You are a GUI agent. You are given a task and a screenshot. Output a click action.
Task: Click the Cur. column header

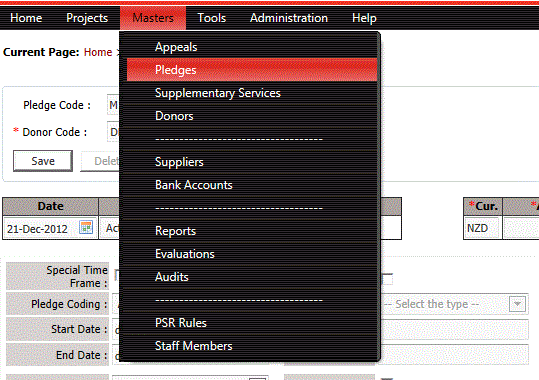(483, 206)
